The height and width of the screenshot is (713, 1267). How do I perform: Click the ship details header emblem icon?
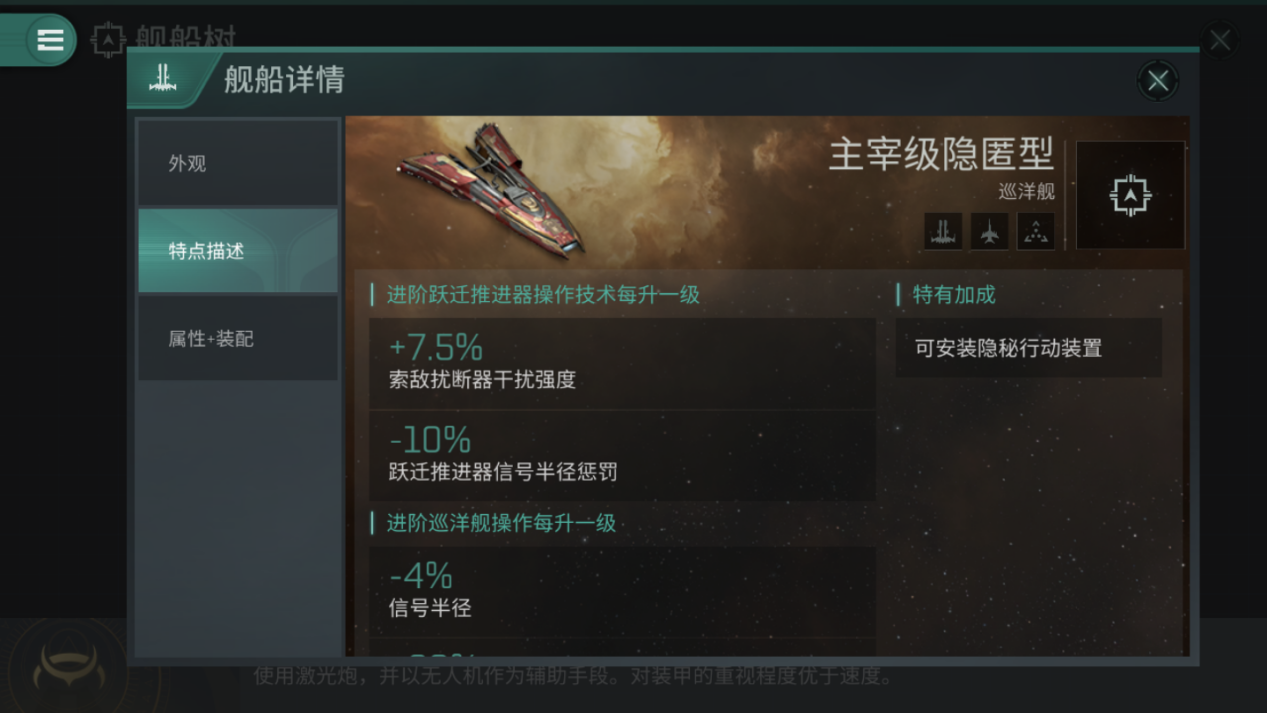(162, 80)
